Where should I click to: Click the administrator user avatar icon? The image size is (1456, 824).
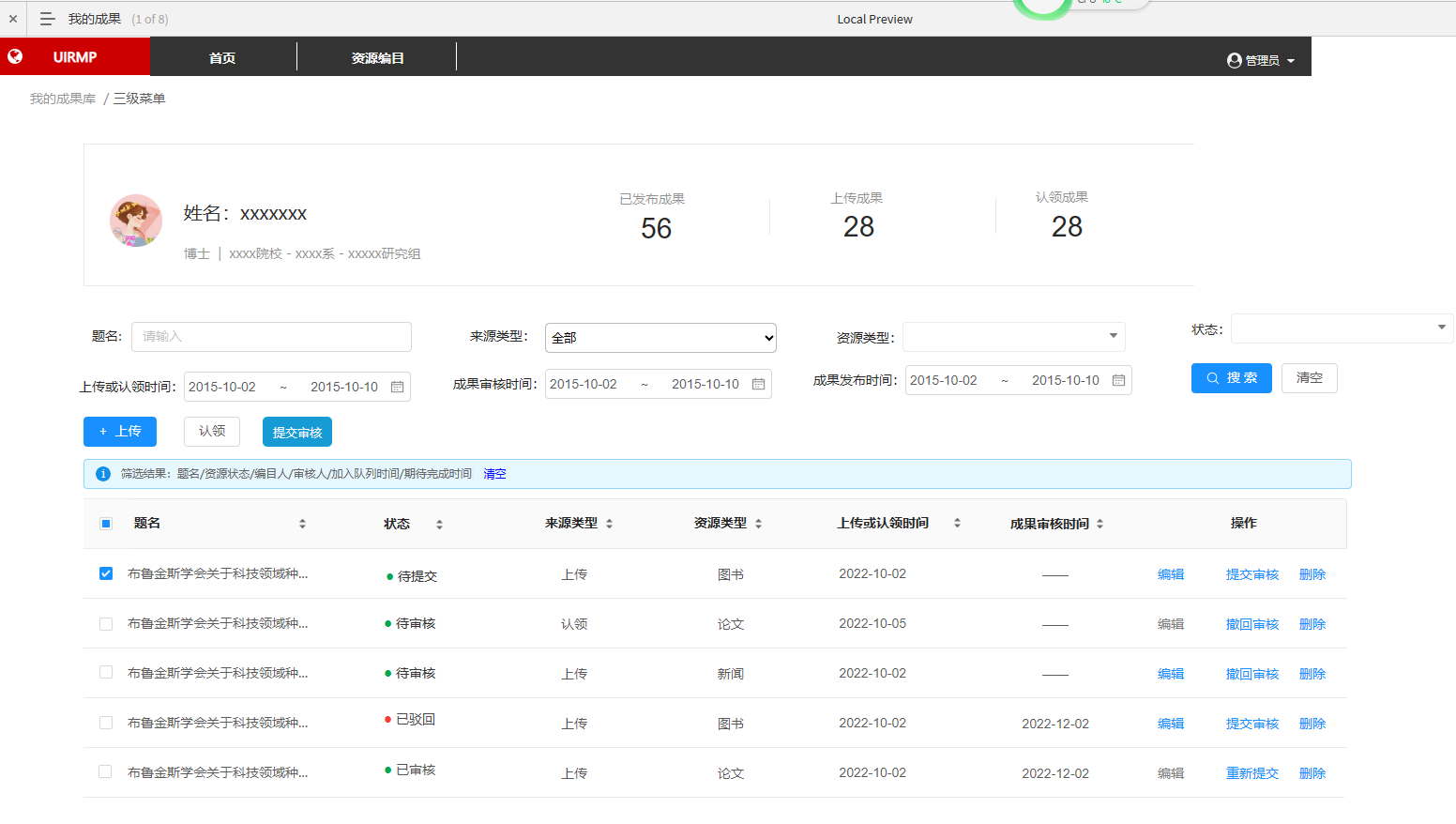tap(1235, 60)
